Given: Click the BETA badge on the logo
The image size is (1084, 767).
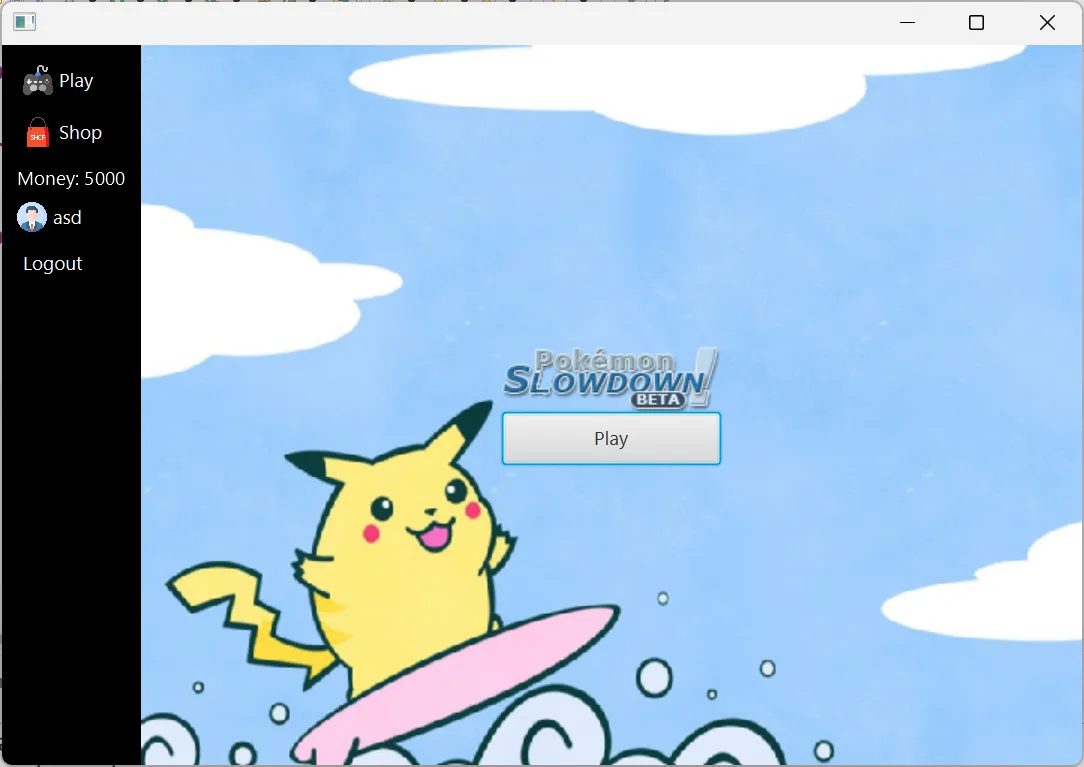Looking at the screenshot, I should [x=658, y=400].
